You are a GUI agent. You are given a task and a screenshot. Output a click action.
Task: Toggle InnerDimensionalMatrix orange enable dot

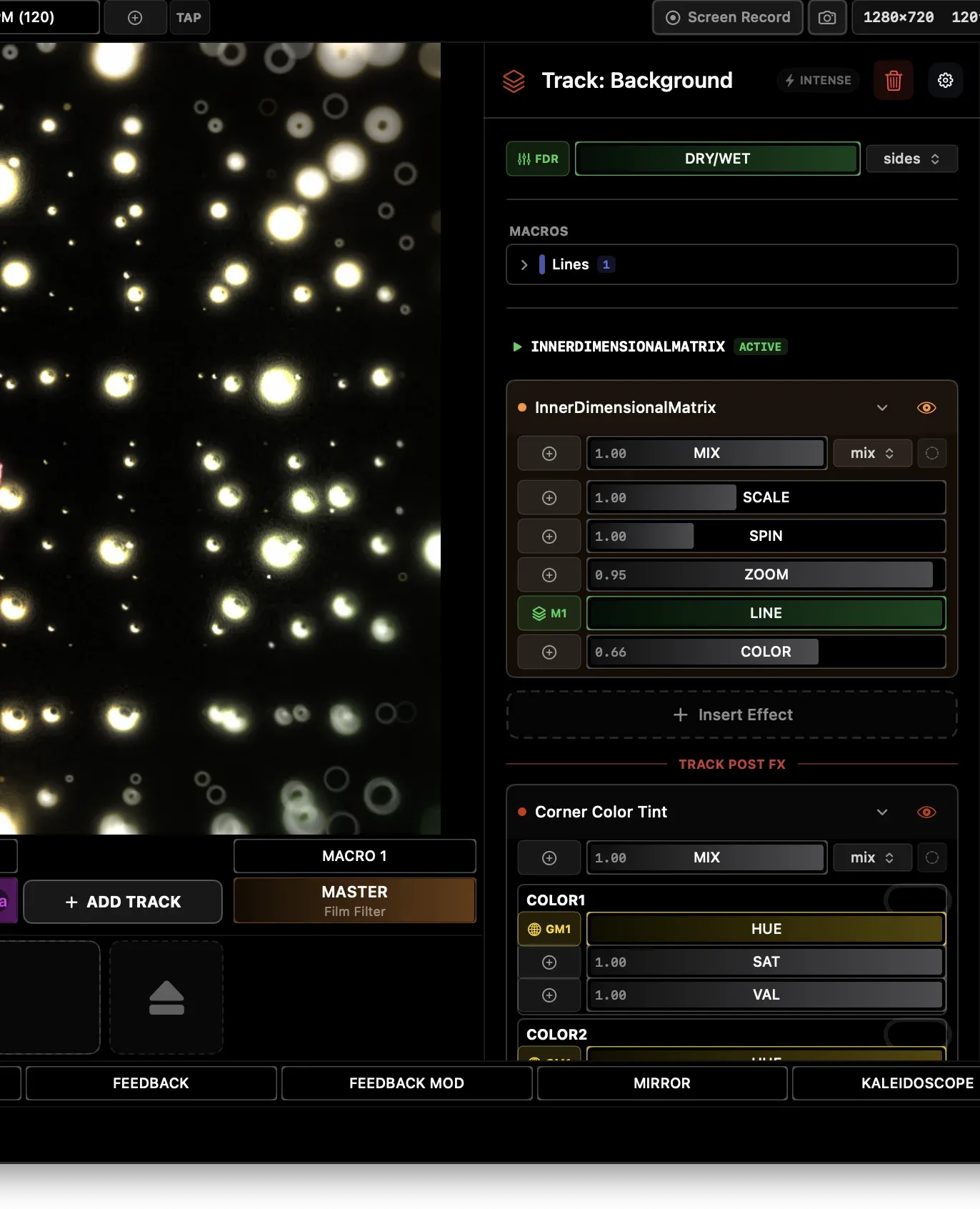tap(522, 407)
